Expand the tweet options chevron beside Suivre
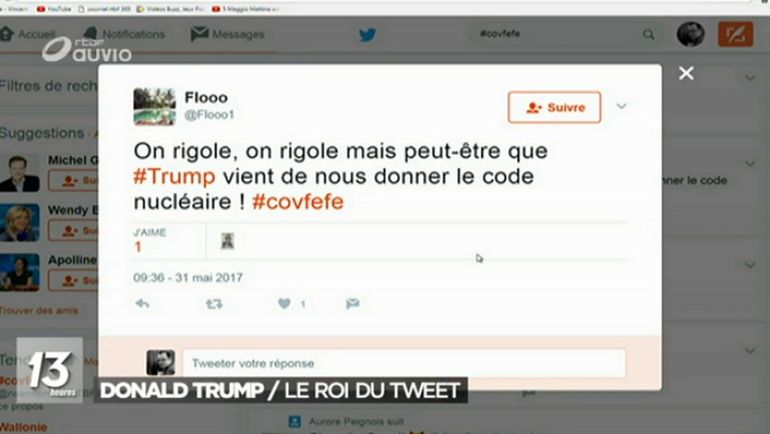 621,106
